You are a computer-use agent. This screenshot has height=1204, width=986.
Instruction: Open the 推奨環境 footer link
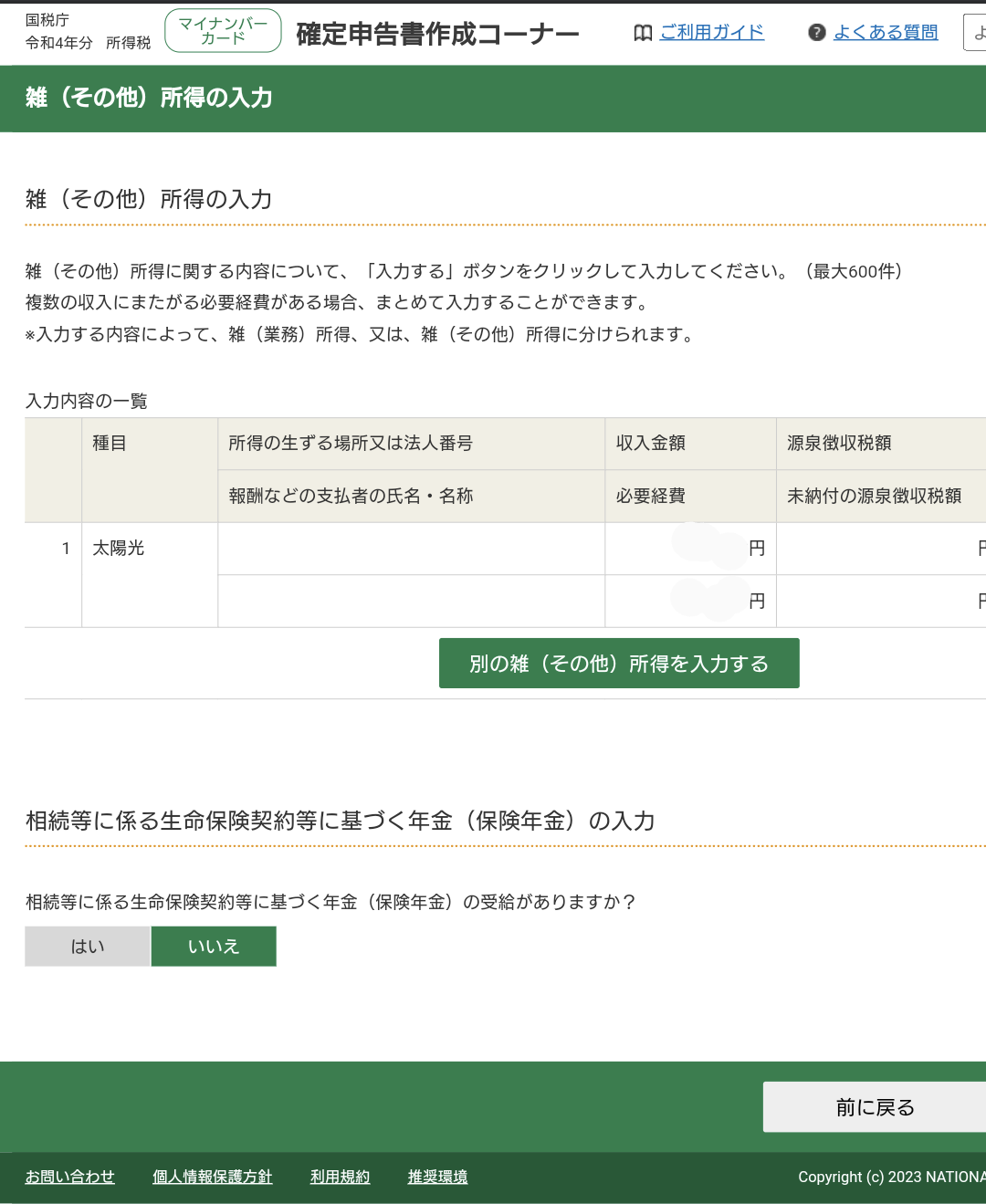(x=437, y=1177)
